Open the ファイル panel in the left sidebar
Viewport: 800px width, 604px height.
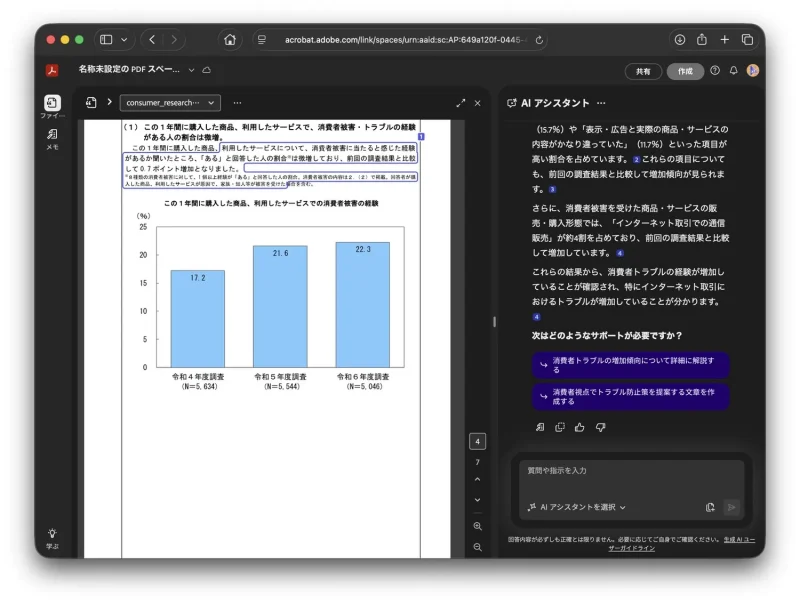pos(52,104)
